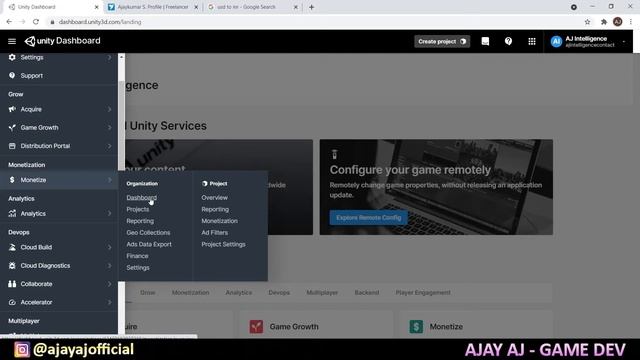Select Finance menu item
640x360 pixels.
[x=137, y=256]
